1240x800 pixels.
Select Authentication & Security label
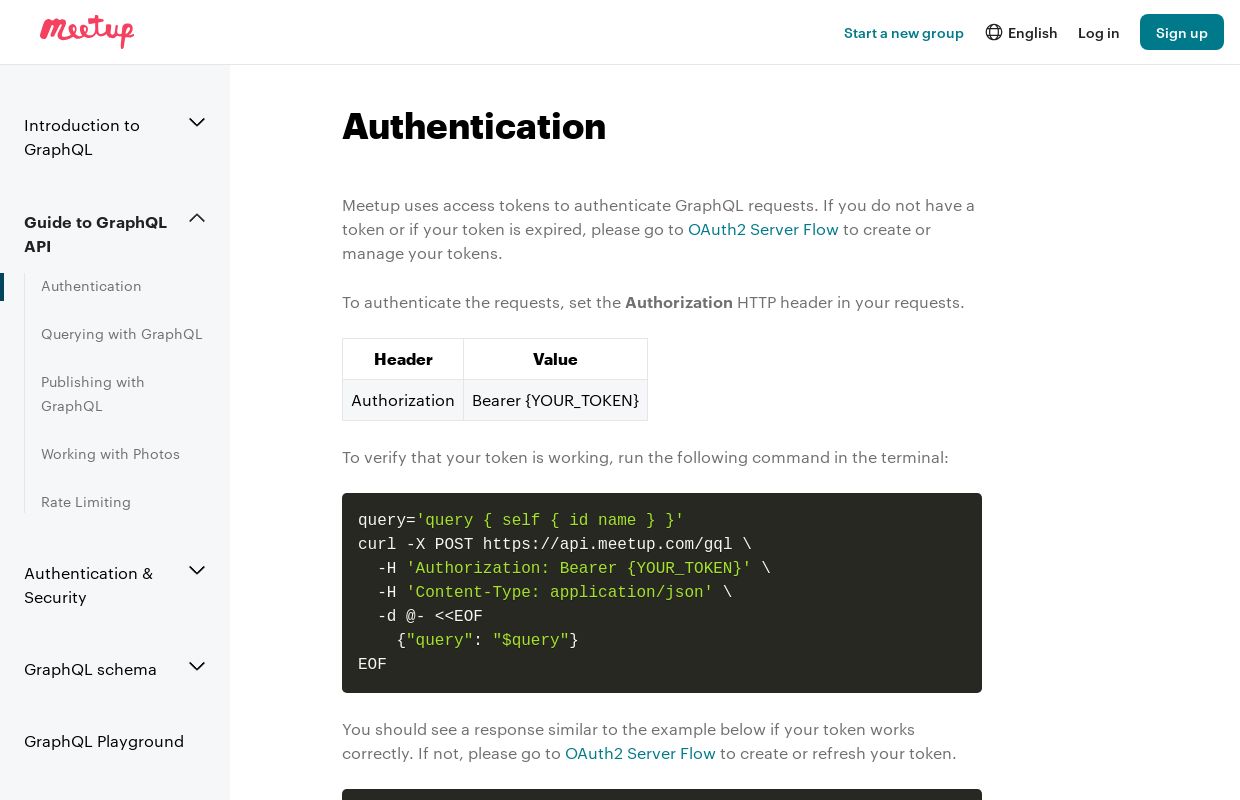[x=88, y=585]
